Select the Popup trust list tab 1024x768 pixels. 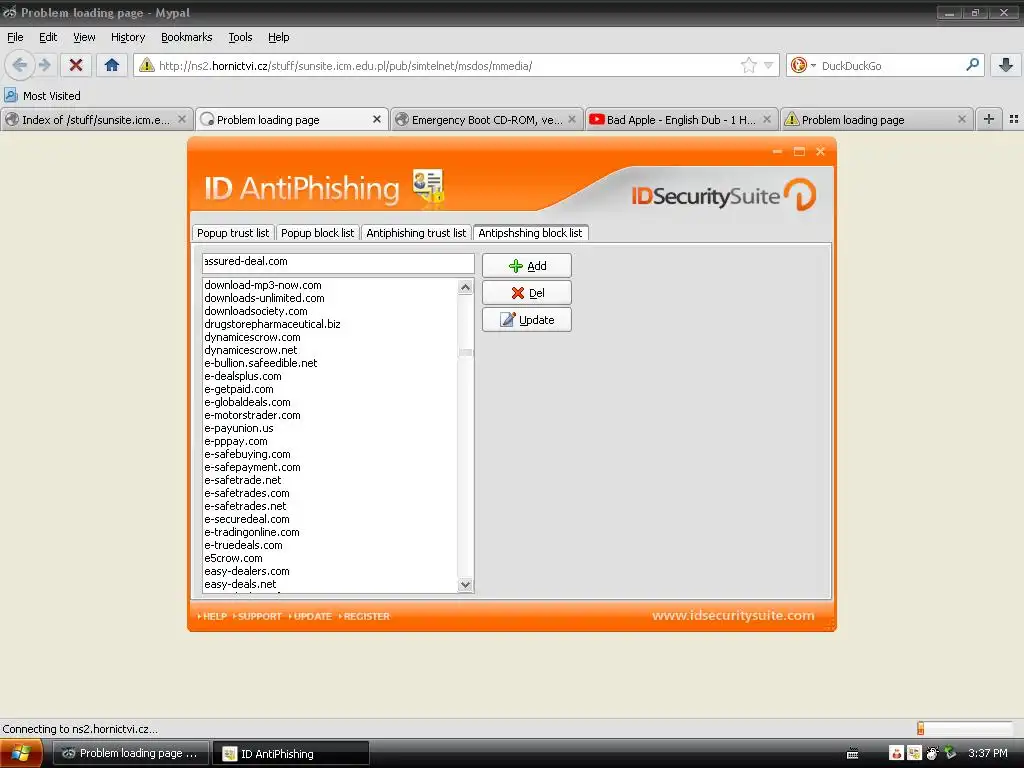pos(232,233)
